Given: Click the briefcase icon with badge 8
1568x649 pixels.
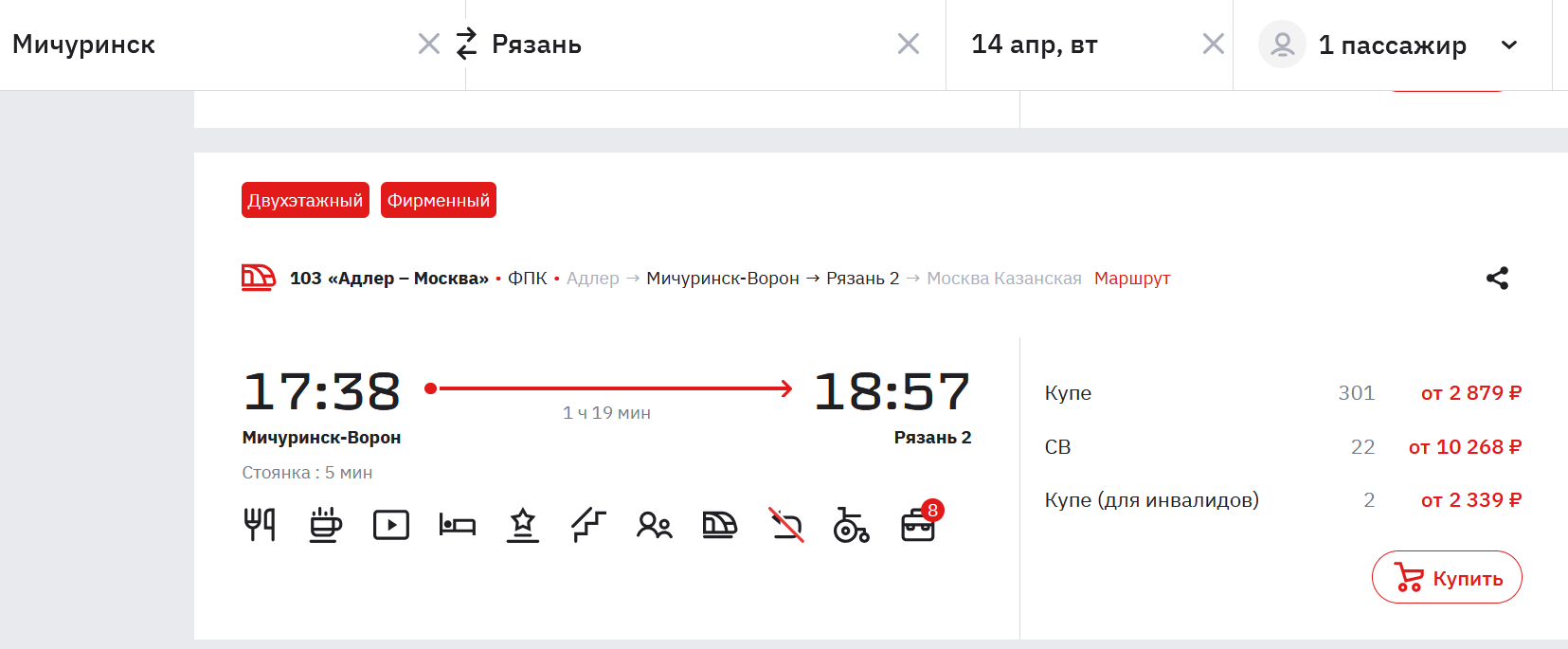Looking at the screenshot, I should 918,525.
